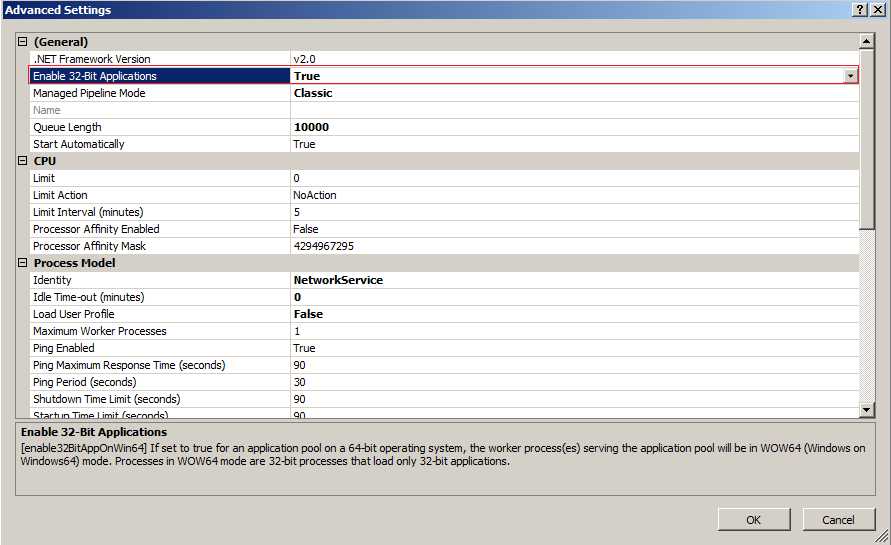The image size is (891, 545).
Task: Select the Processor Affinity Mask property
Action: (x=89, y=247)
